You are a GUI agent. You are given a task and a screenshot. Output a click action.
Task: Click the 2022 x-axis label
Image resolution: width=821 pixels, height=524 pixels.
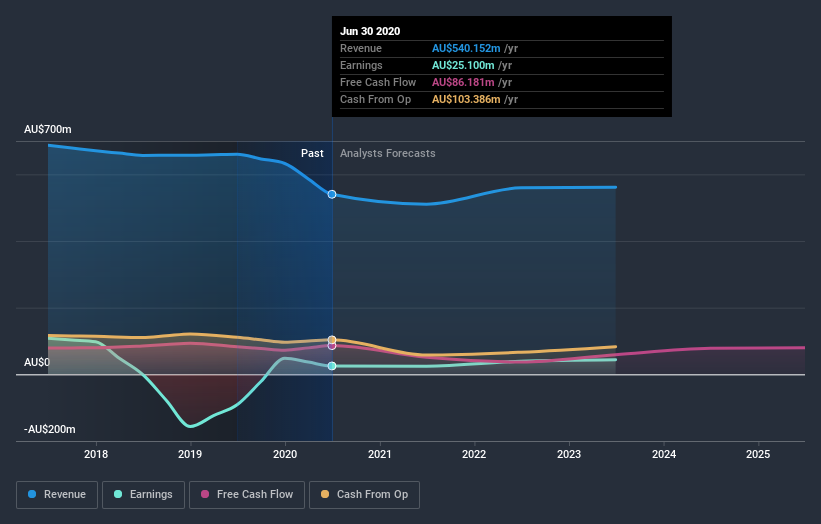474,454
